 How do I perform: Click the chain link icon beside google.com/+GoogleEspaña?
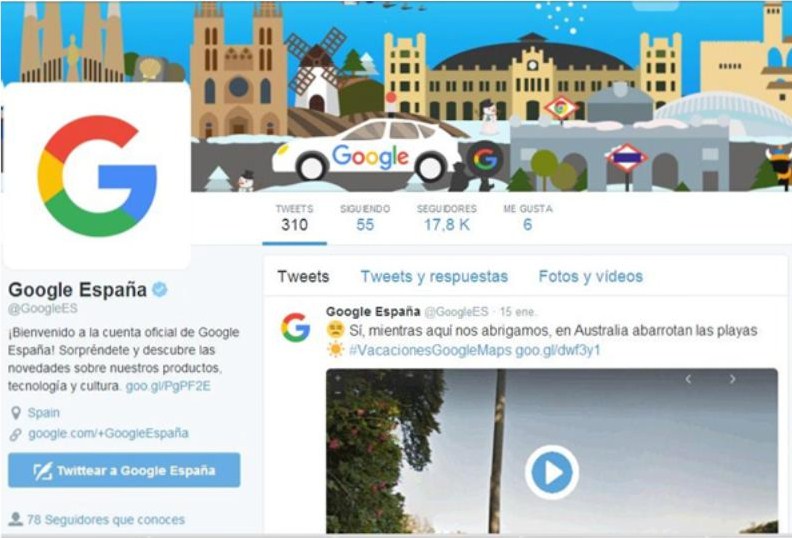pyautogui.click(x=16, y=434)
